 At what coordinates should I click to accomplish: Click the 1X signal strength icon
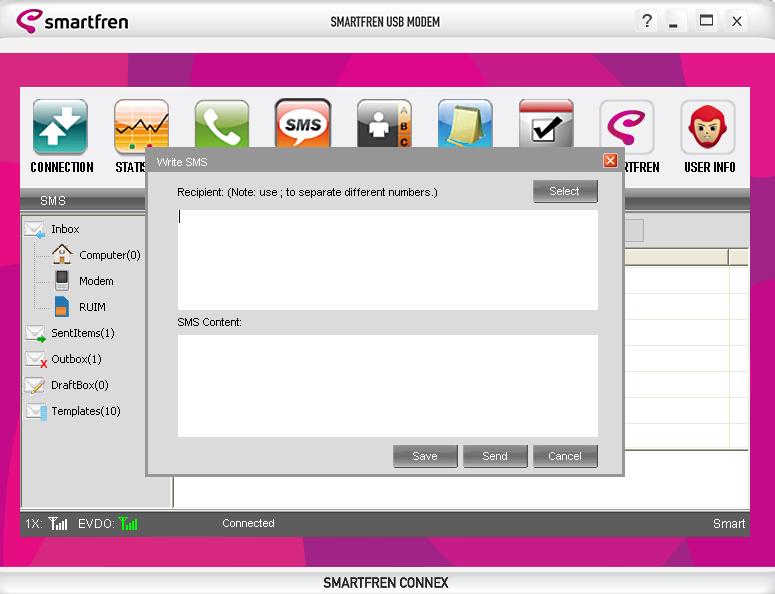click(58, 523)
